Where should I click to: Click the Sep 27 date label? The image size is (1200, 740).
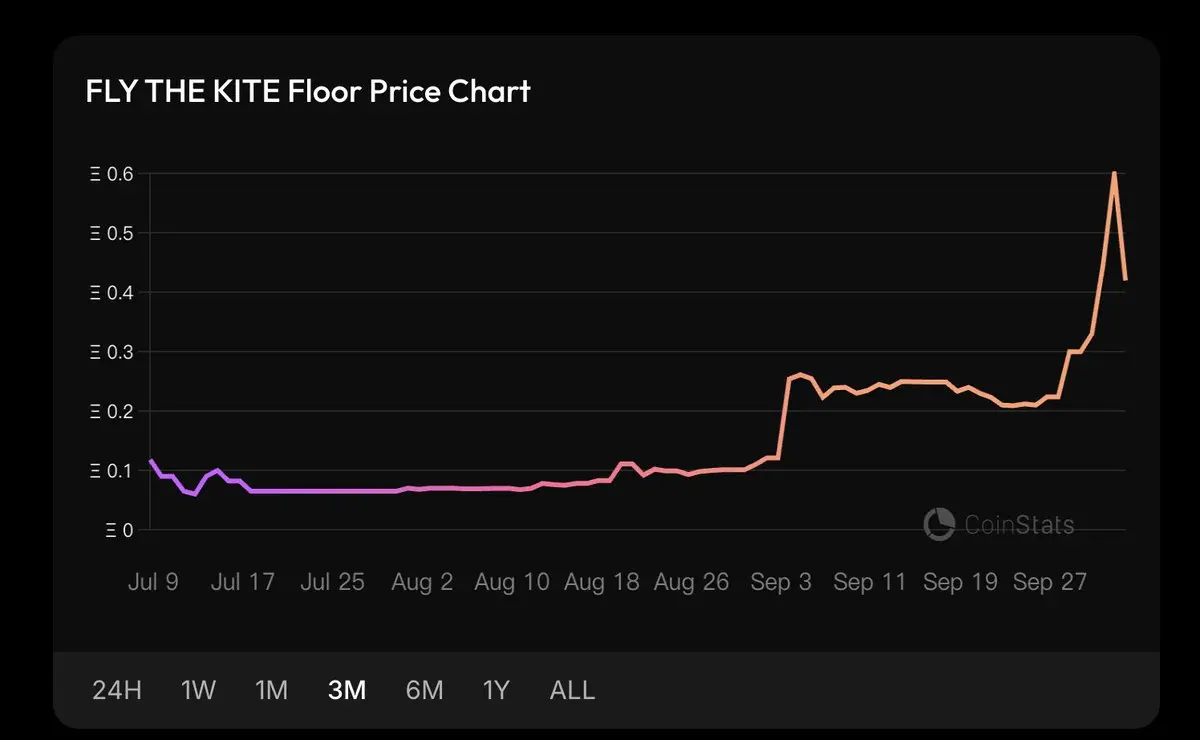click(x=1049, y=582)
